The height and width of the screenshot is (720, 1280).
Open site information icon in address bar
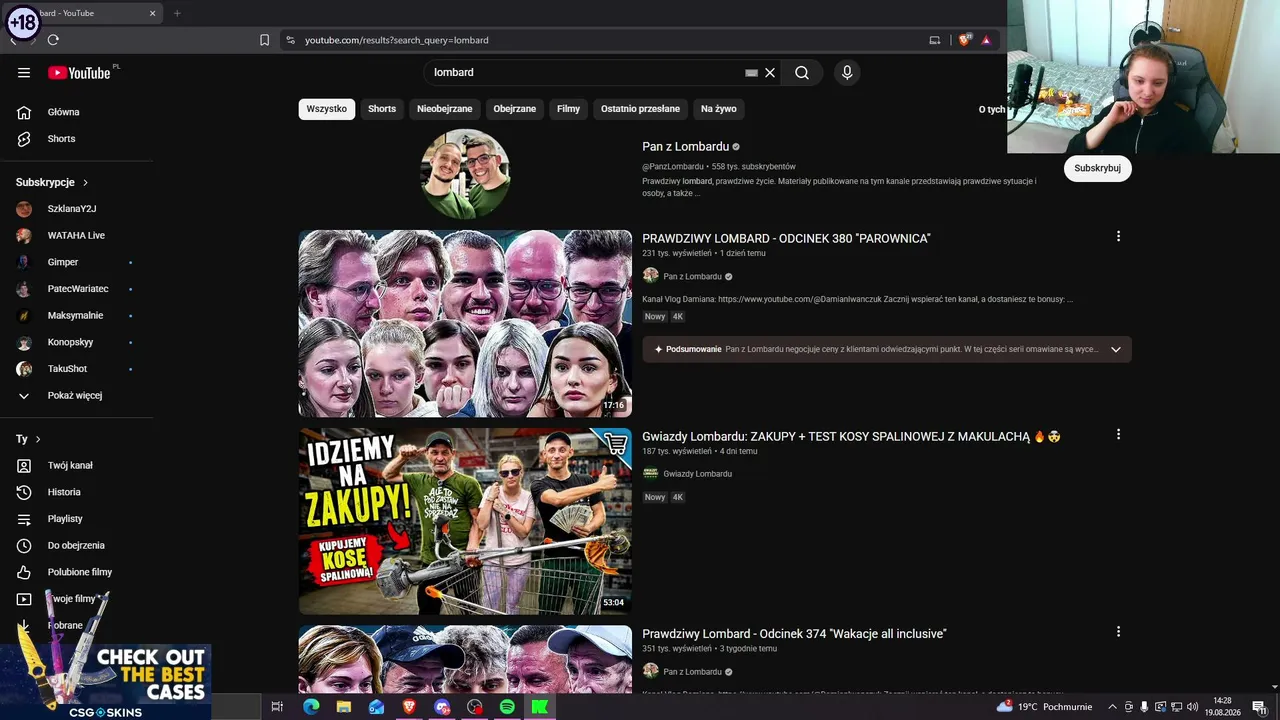[290, 40]
